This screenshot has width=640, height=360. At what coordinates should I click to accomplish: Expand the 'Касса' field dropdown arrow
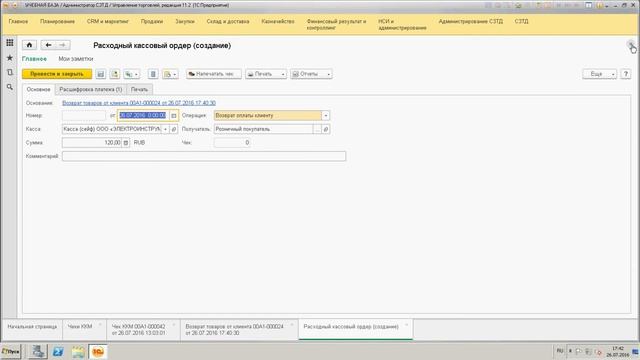tap(165, 129)
